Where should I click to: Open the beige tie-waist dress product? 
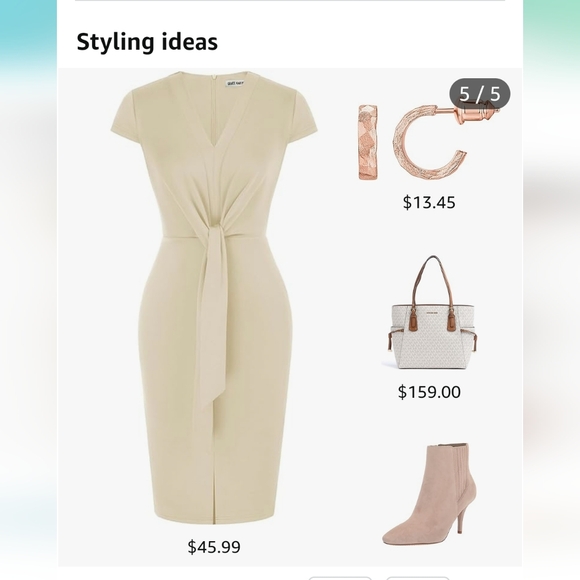[x=214, y=298]
